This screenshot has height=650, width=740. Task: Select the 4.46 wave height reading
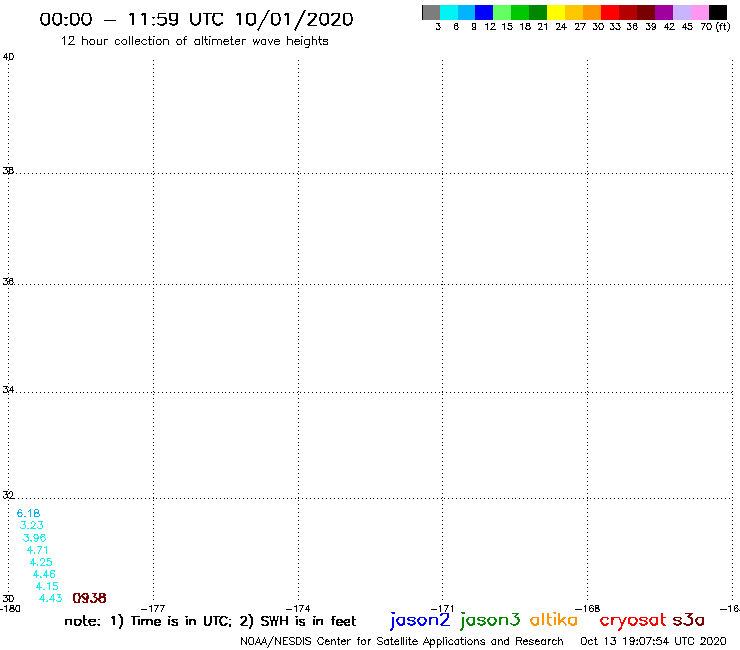[44, 574]
